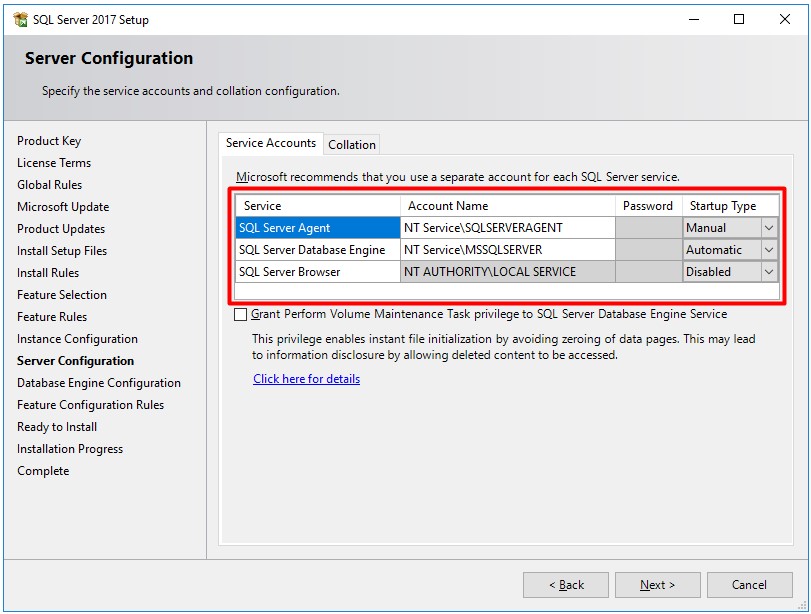Cancel the SQL Server installation
Screen dimensions: 811x614
[x=750, y=585]
